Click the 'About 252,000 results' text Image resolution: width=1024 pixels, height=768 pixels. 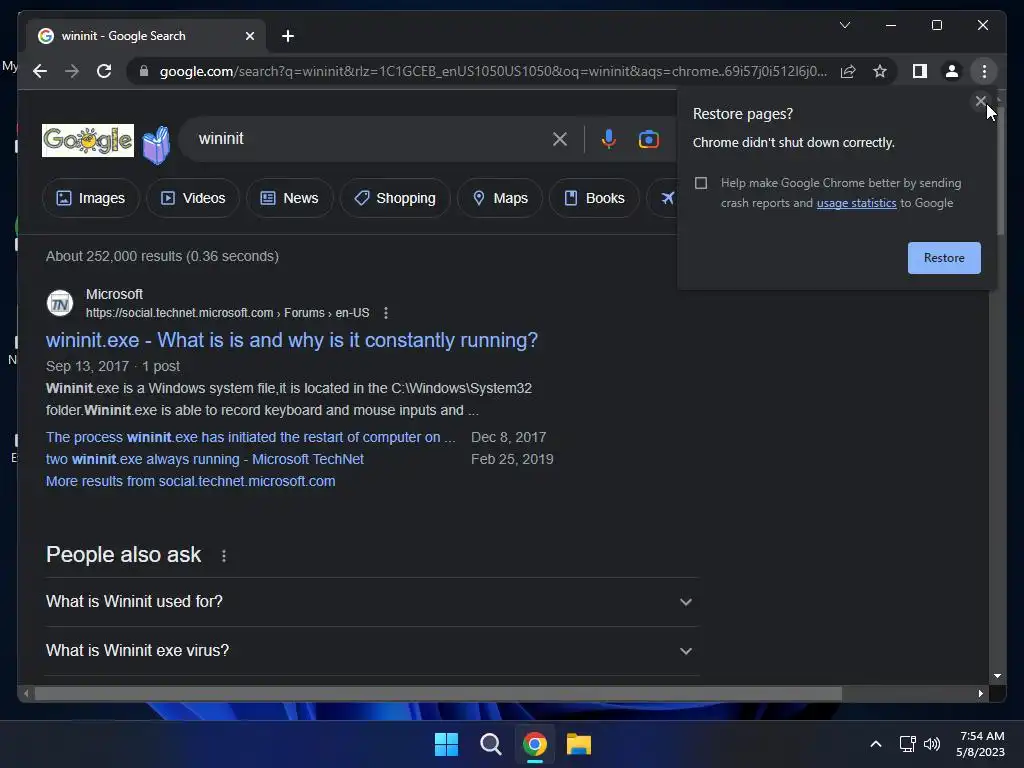(x=162, y=256)
